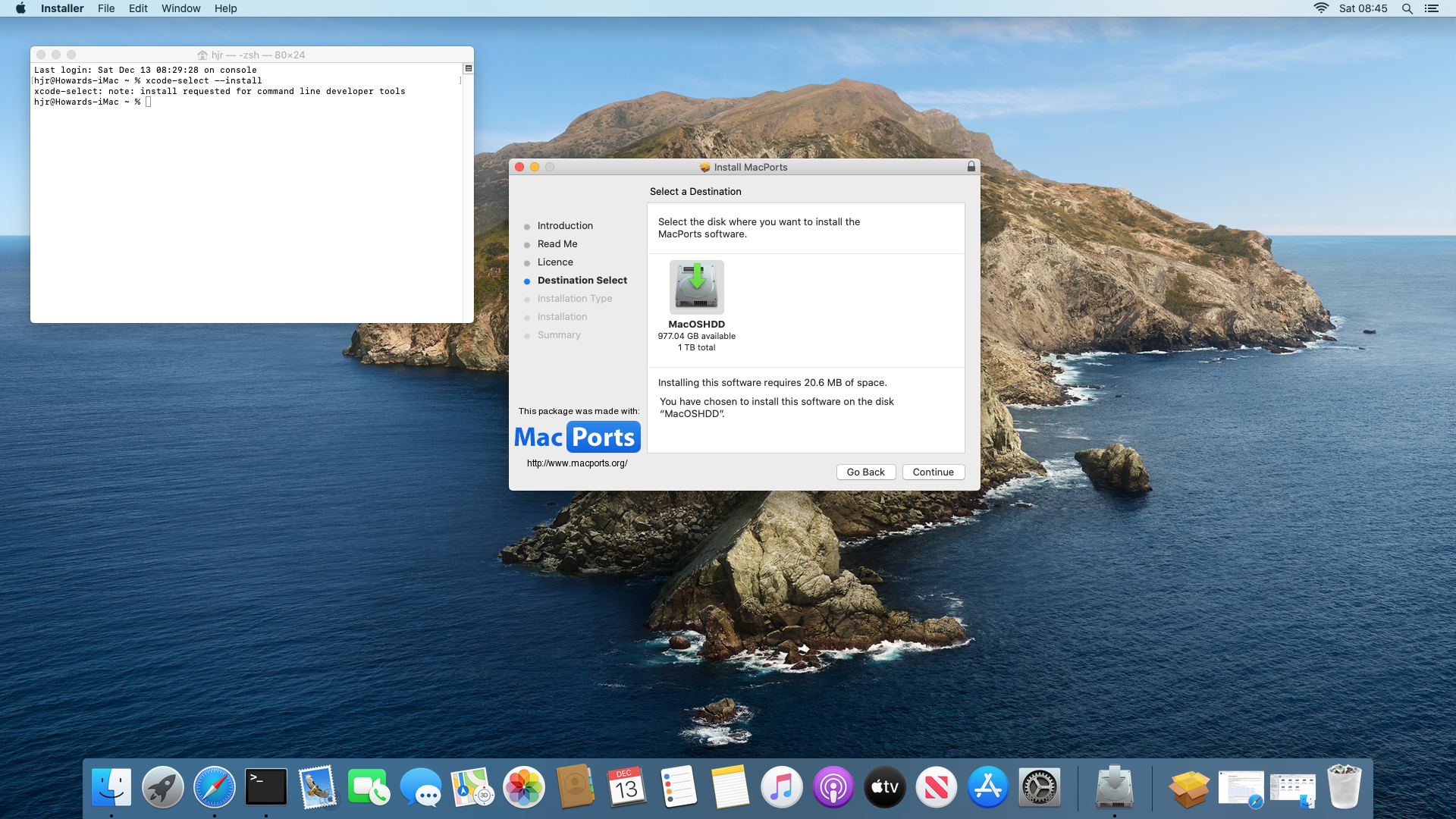Click the macports.org URL text
This screenshot has height=819, width=1456.
coord(577,463)
